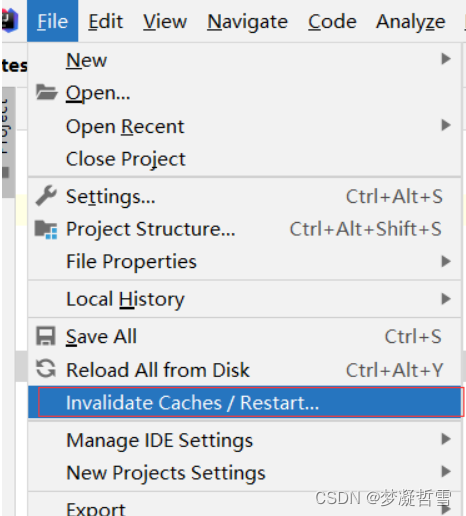Open the Edit menu
466x516 pixels.
click(105, 21)
